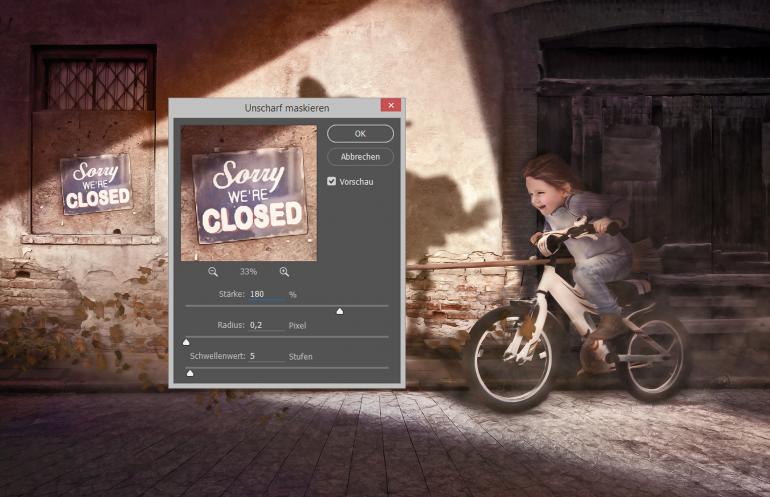Cancel using the Abbrechen button

coord(360,157)
